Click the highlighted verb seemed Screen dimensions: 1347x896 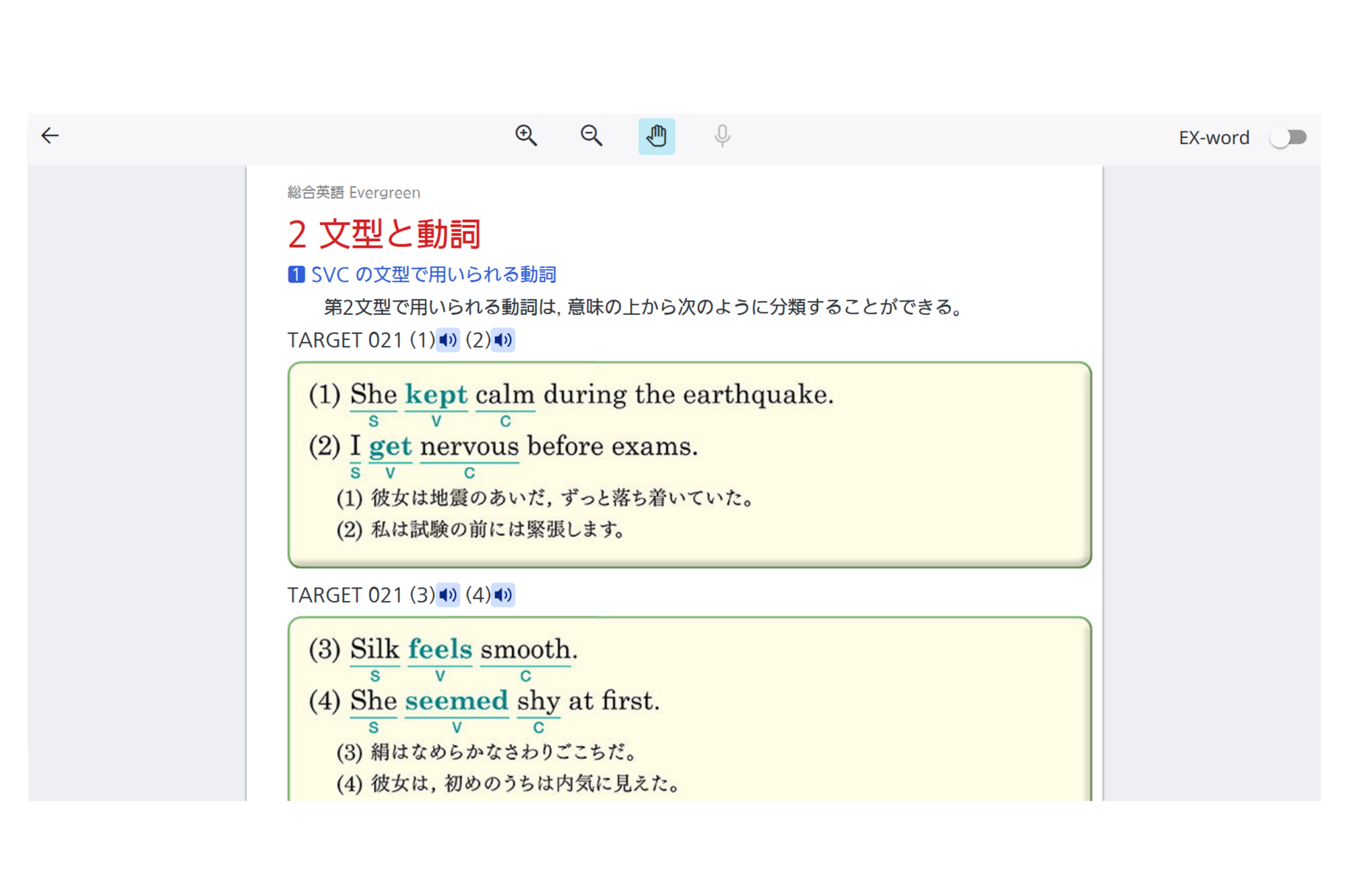point(457,701)
